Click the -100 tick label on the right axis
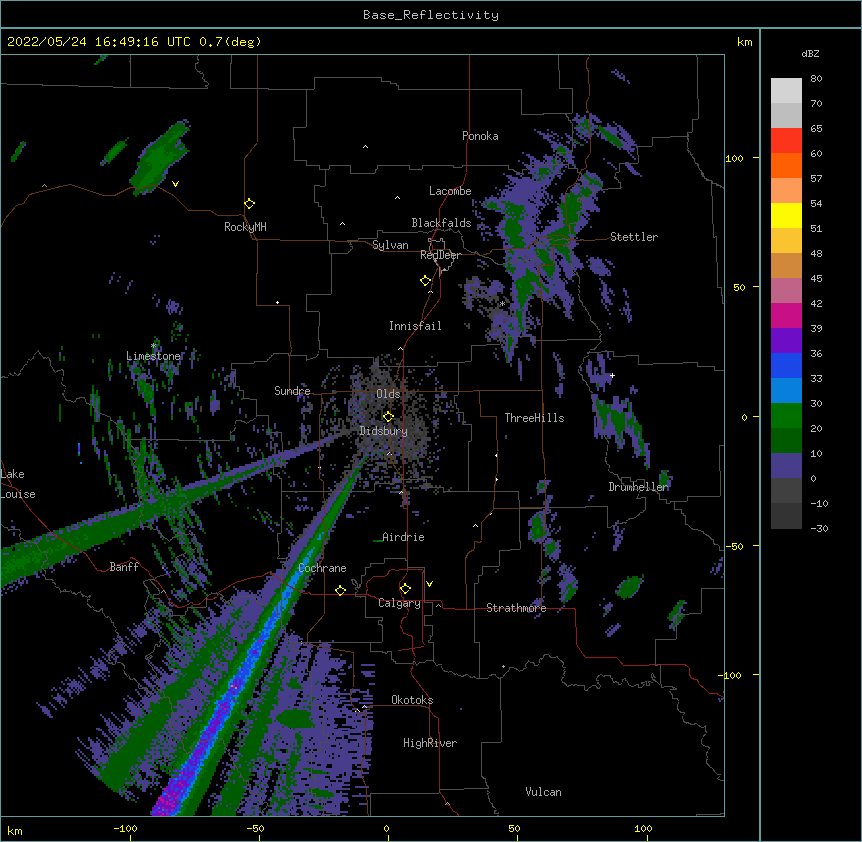Image resolution: width=862 pixels, height=842 pixels. tap(731, 675)
